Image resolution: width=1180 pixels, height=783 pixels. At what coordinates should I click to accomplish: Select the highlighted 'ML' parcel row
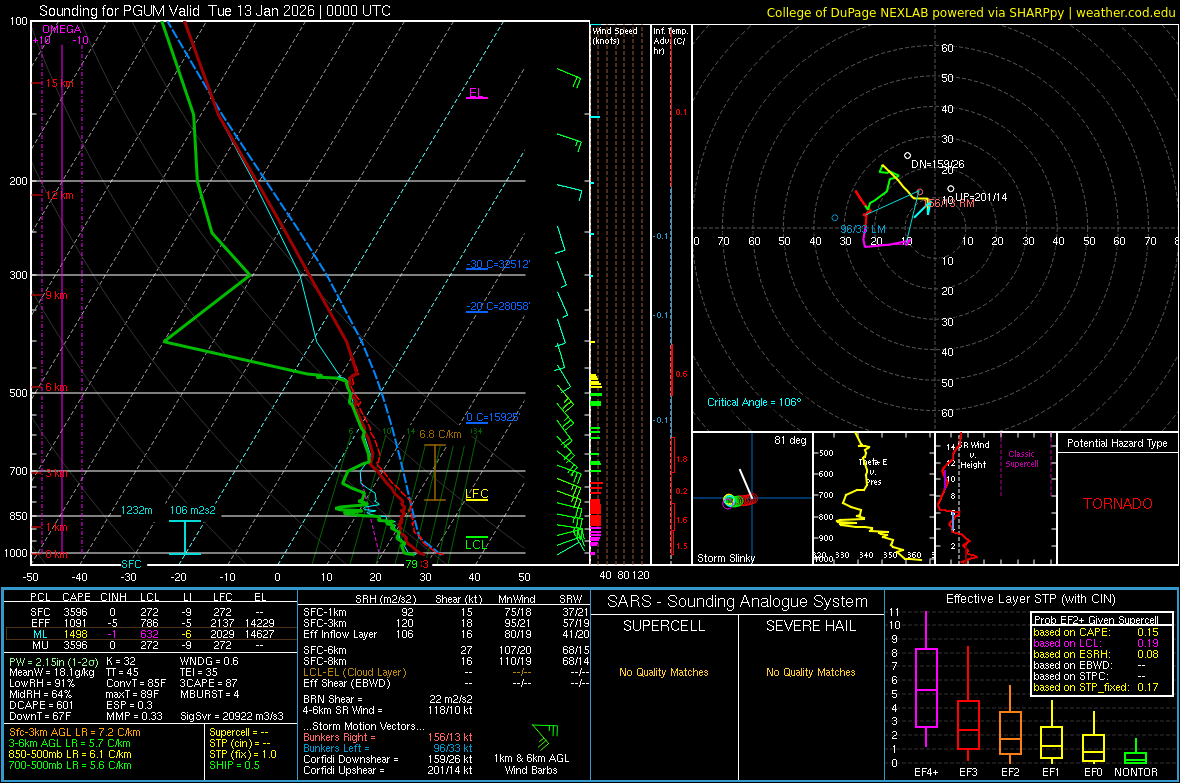[151, 634]
